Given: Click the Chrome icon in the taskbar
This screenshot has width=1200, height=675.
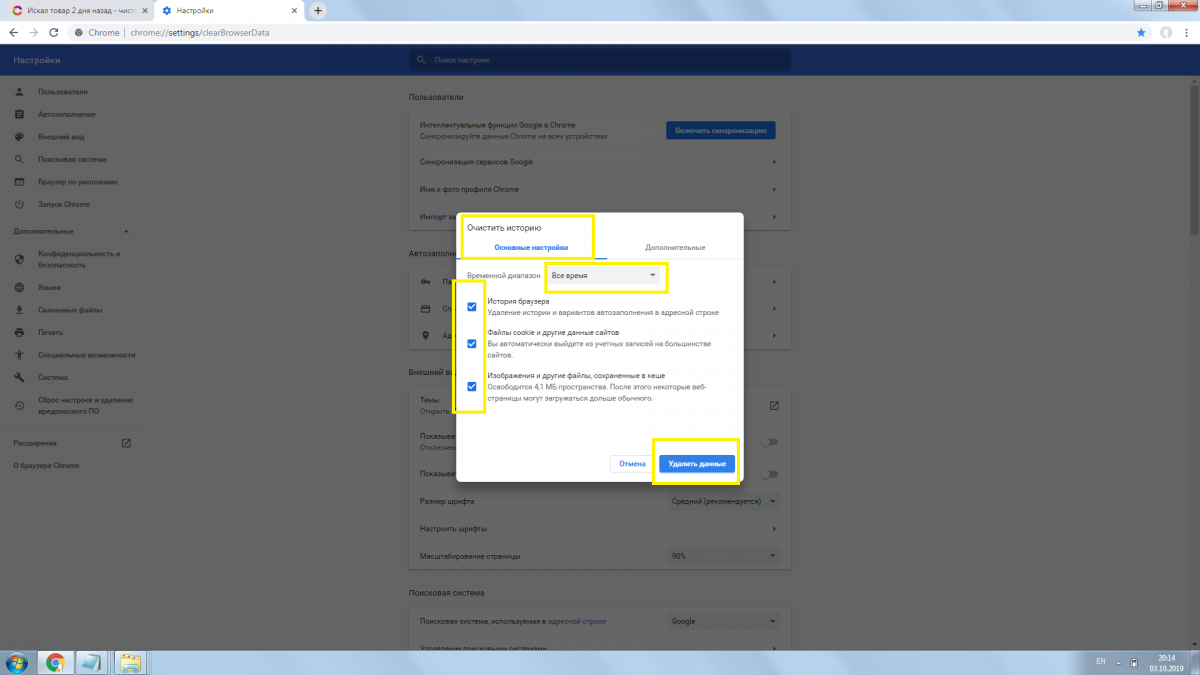Looking at the screenshot, I should point(55,661).
